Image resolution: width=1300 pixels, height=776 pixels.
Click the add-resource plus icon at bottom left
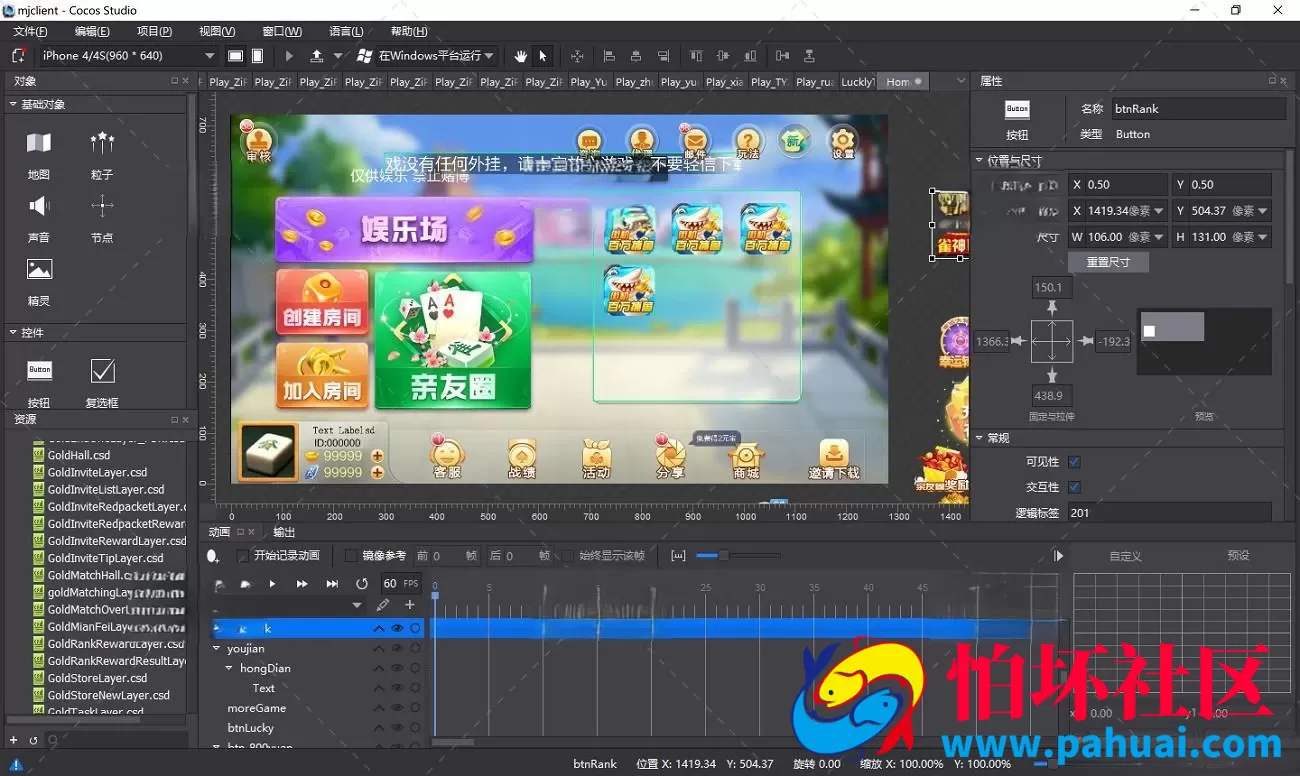(13, 740)
